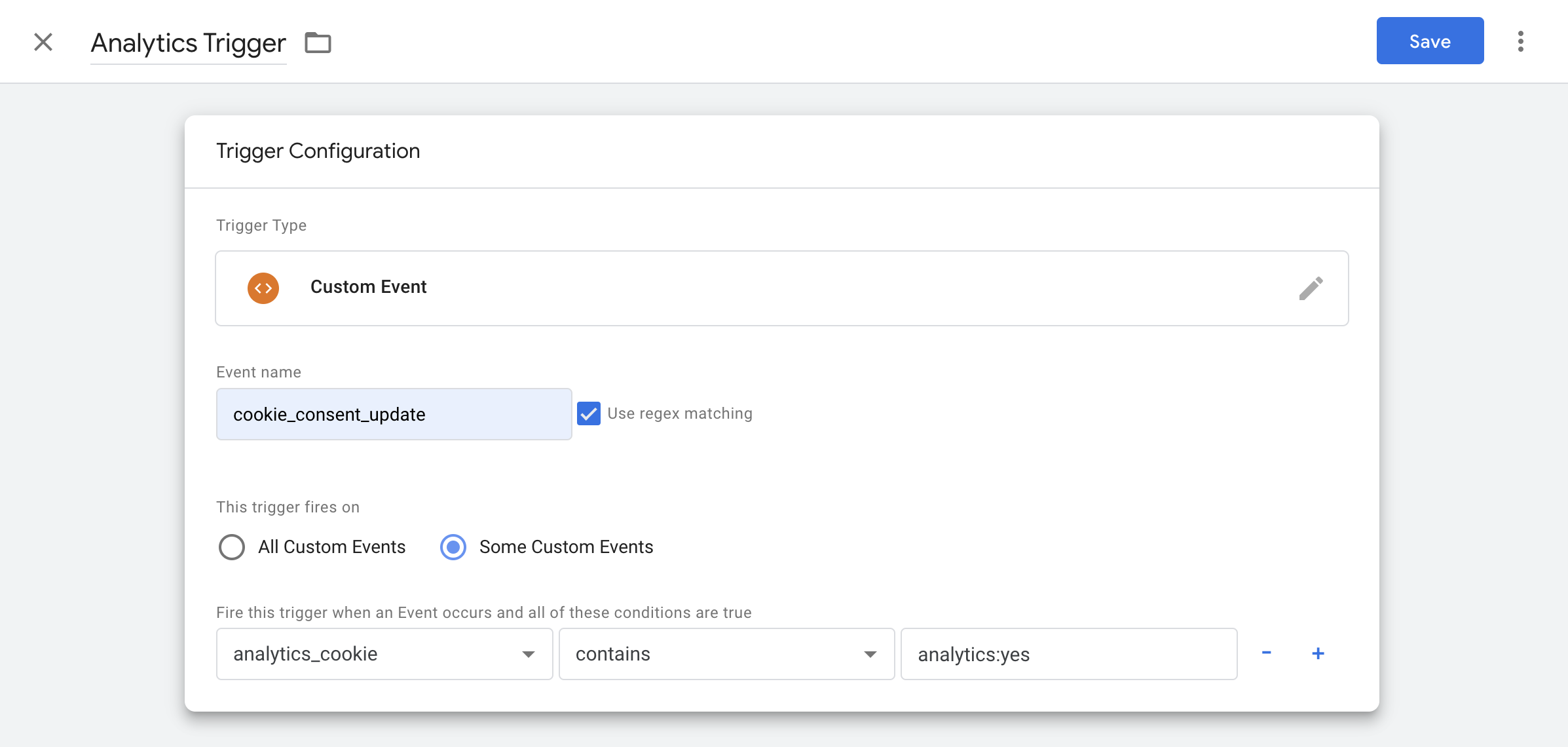Click the save button top right
This screenshot has height=747, width=1568.
point(1430,42)
